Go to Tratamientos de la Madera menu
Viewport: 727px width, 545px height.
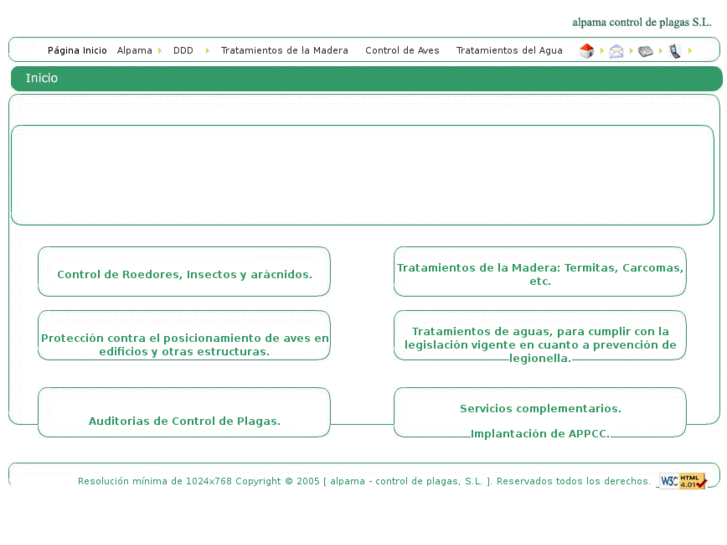point(284,51)
